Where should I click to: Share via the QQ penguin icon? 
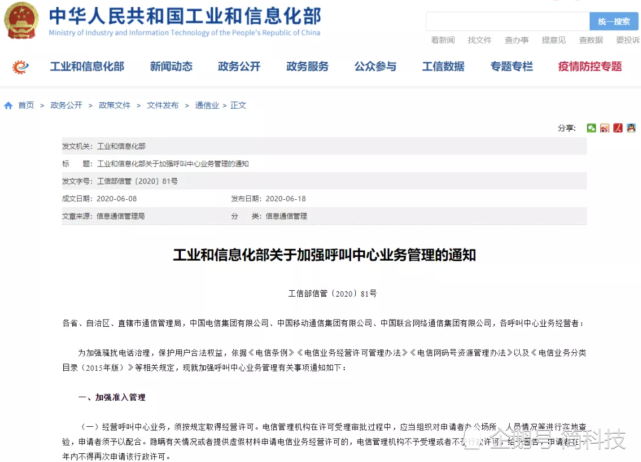point(631,128)
